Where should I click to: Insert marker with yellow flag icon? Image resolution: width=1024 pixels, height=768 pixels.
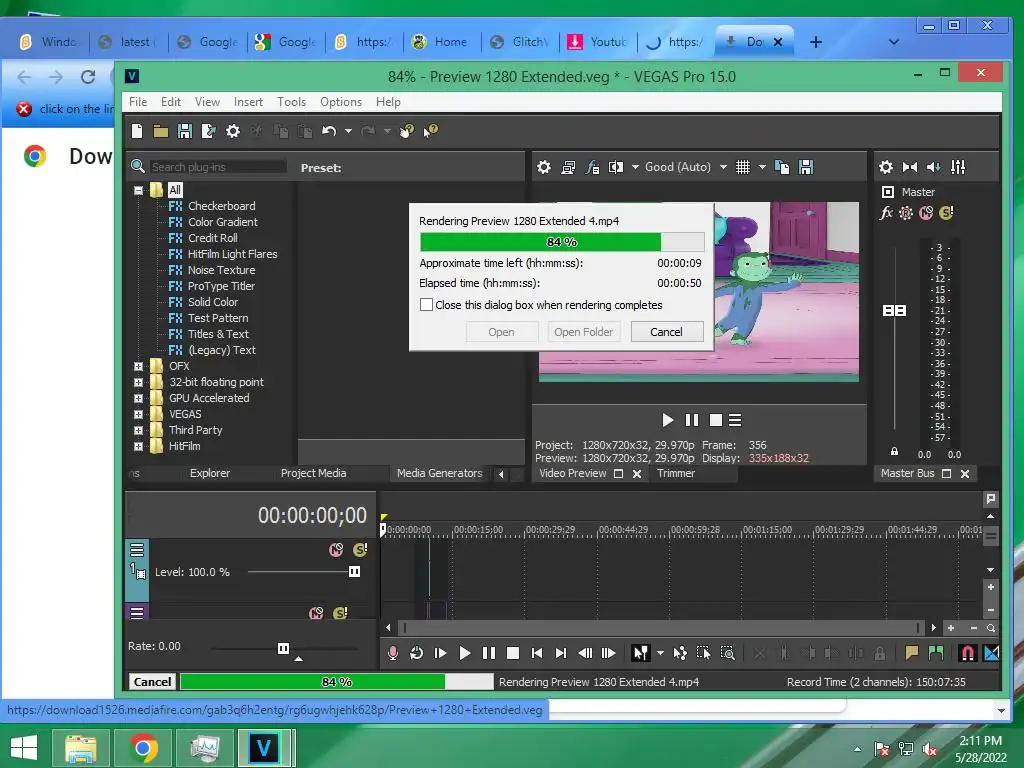click(x=912, y=653)
